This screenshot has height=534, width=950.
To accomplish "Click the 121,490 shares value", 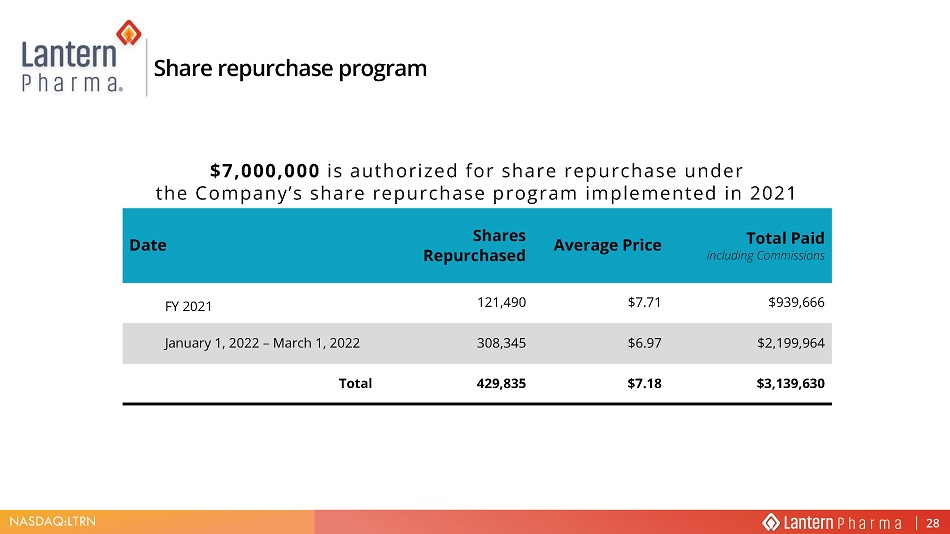I will tap(502, 302).
